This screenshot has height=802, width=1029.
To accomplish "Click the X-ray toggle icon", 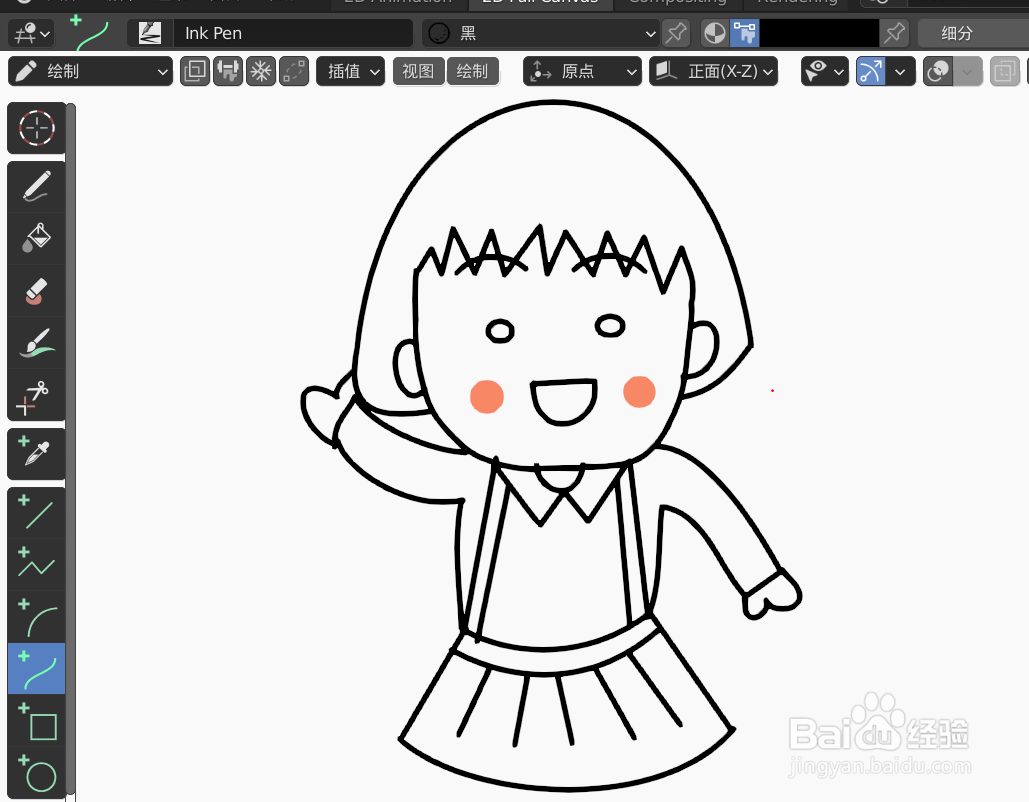I will tap(1004, 71).
